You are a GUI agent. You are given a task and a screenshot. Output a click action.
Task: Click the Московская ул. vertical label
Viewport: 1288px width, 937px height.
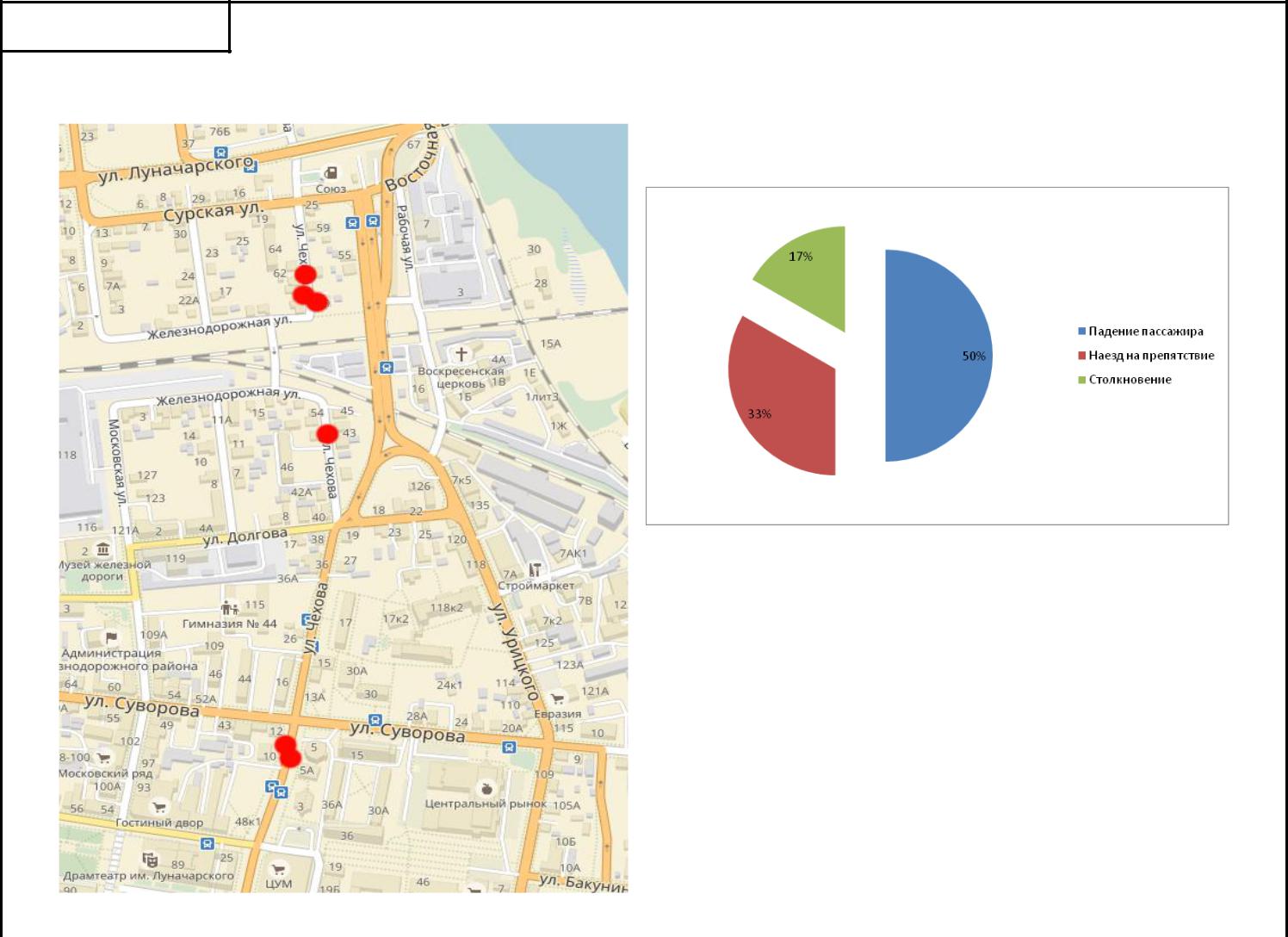(x=116, y=462)
